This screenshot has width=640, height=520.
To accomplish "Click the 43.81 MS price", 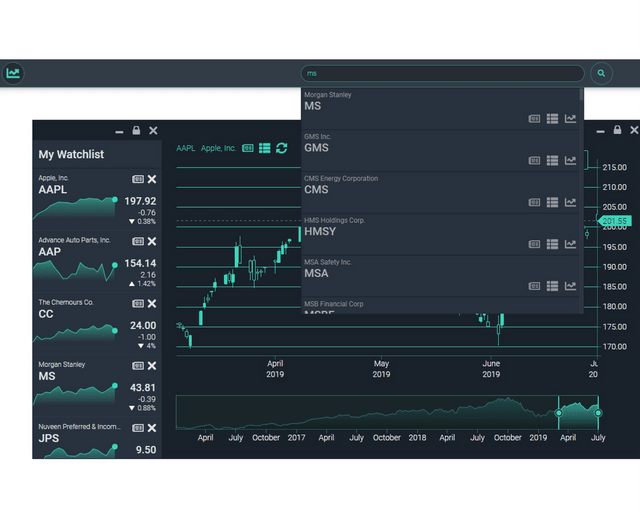I will click(x=143, y=388).
